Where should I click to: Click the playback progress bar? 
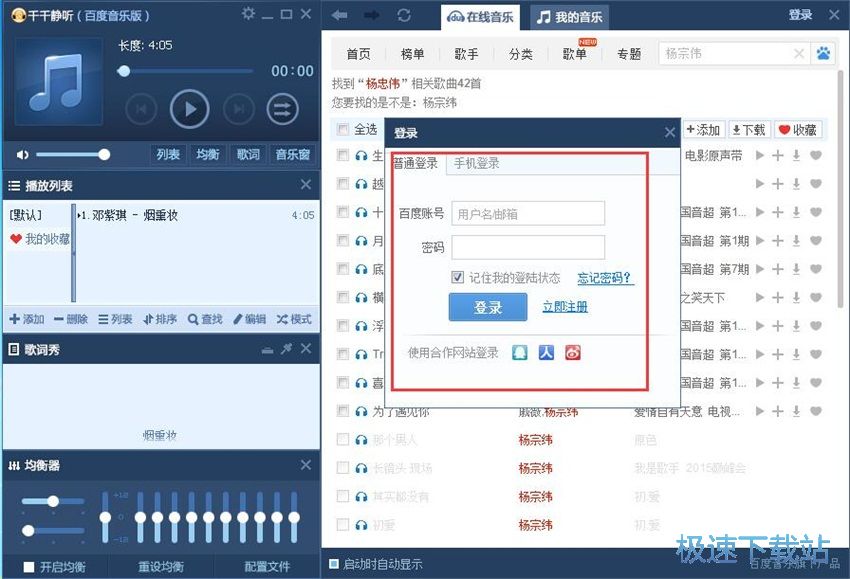[x=185, y=71]
